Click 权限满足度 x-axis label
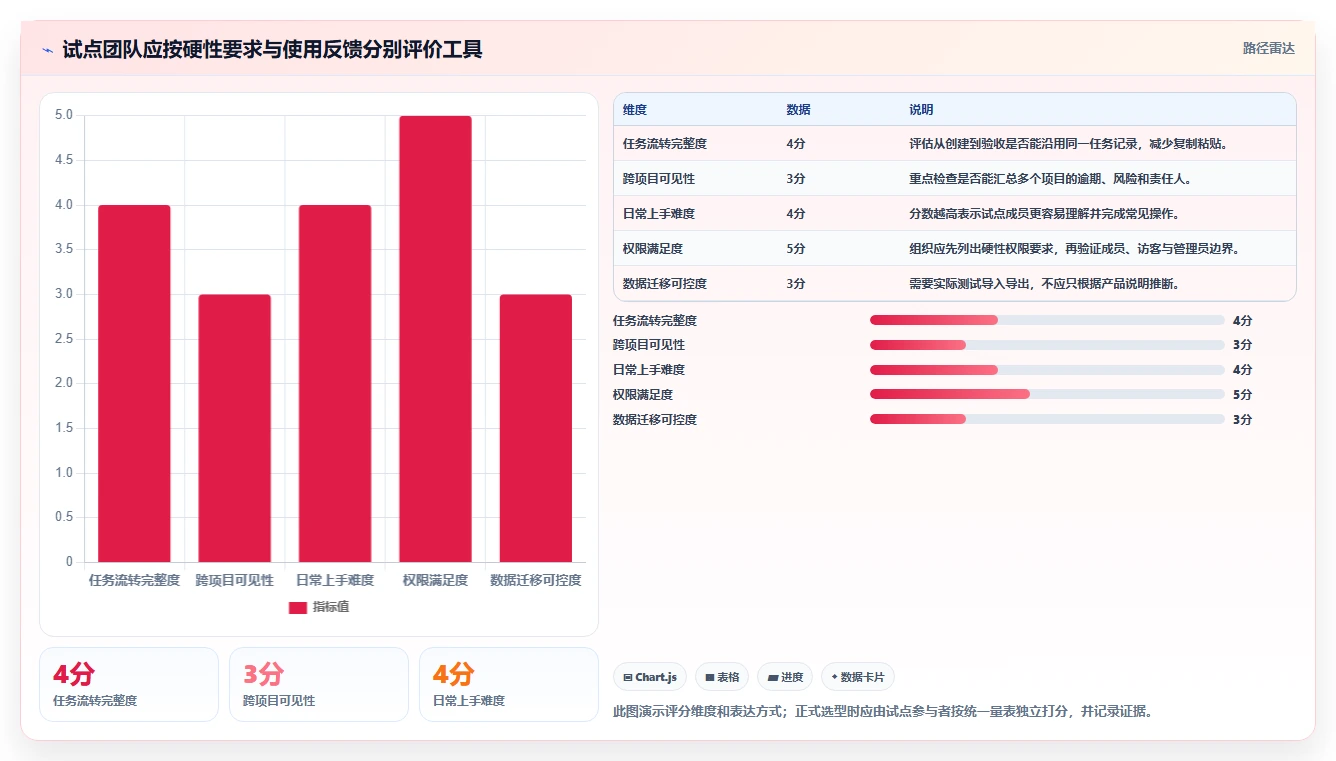Image resolution: width=1336 pixels, height=761 pixels. pyautogui.click(x=435, y=580)
